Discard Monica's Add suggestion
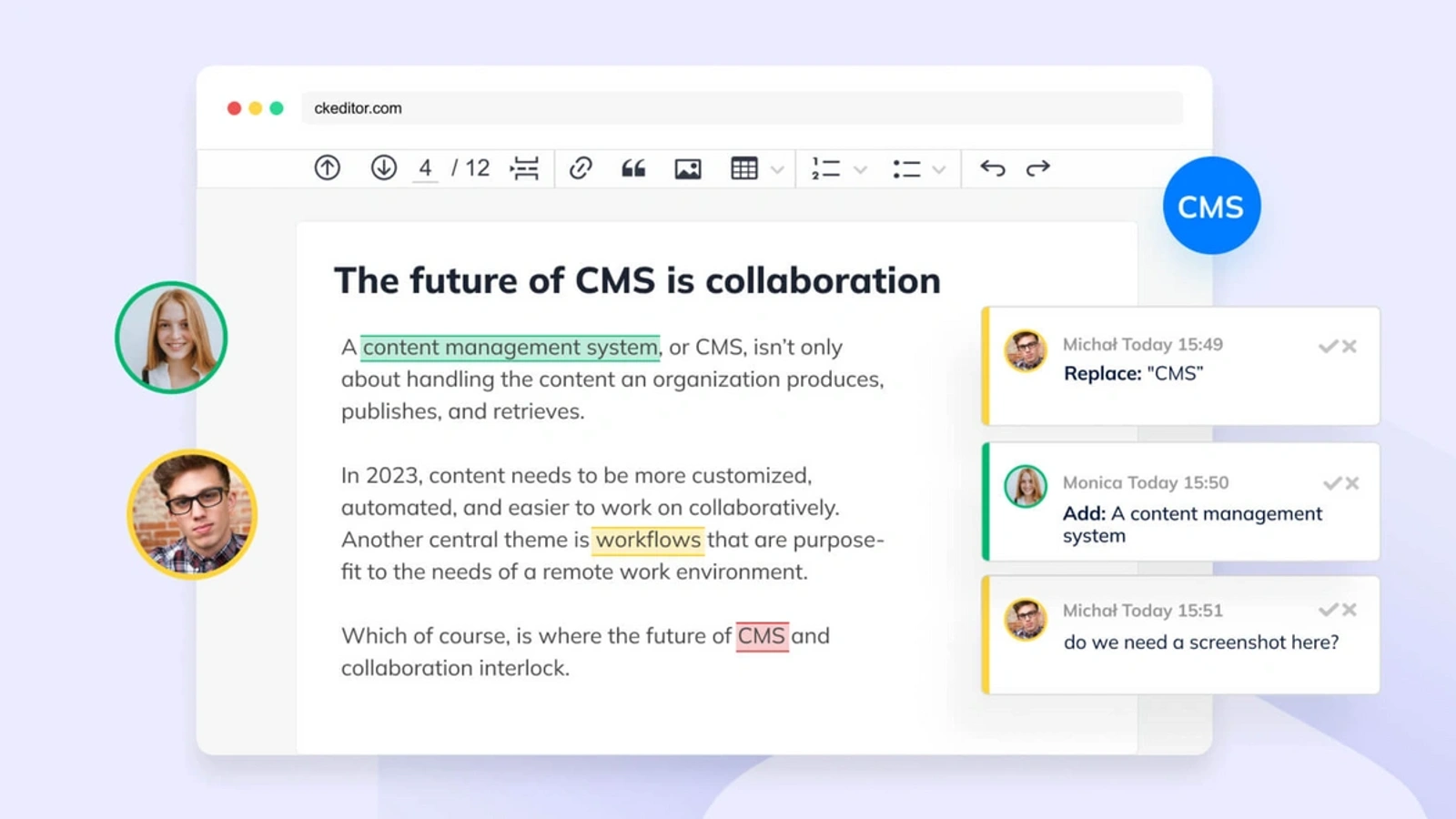 pos(1352,483)
